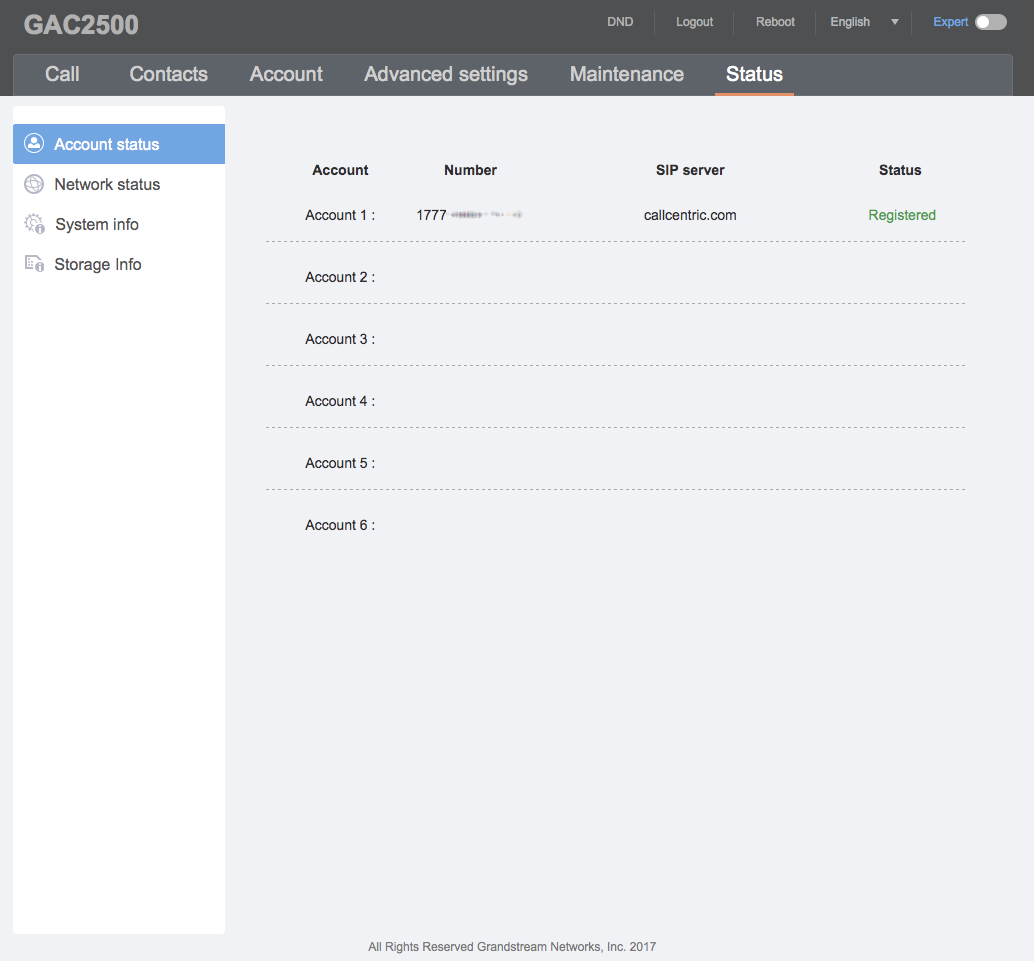Screen dimensions: 1034x961
Task: Open System info in the sidebar
Action: coord(119,224)
